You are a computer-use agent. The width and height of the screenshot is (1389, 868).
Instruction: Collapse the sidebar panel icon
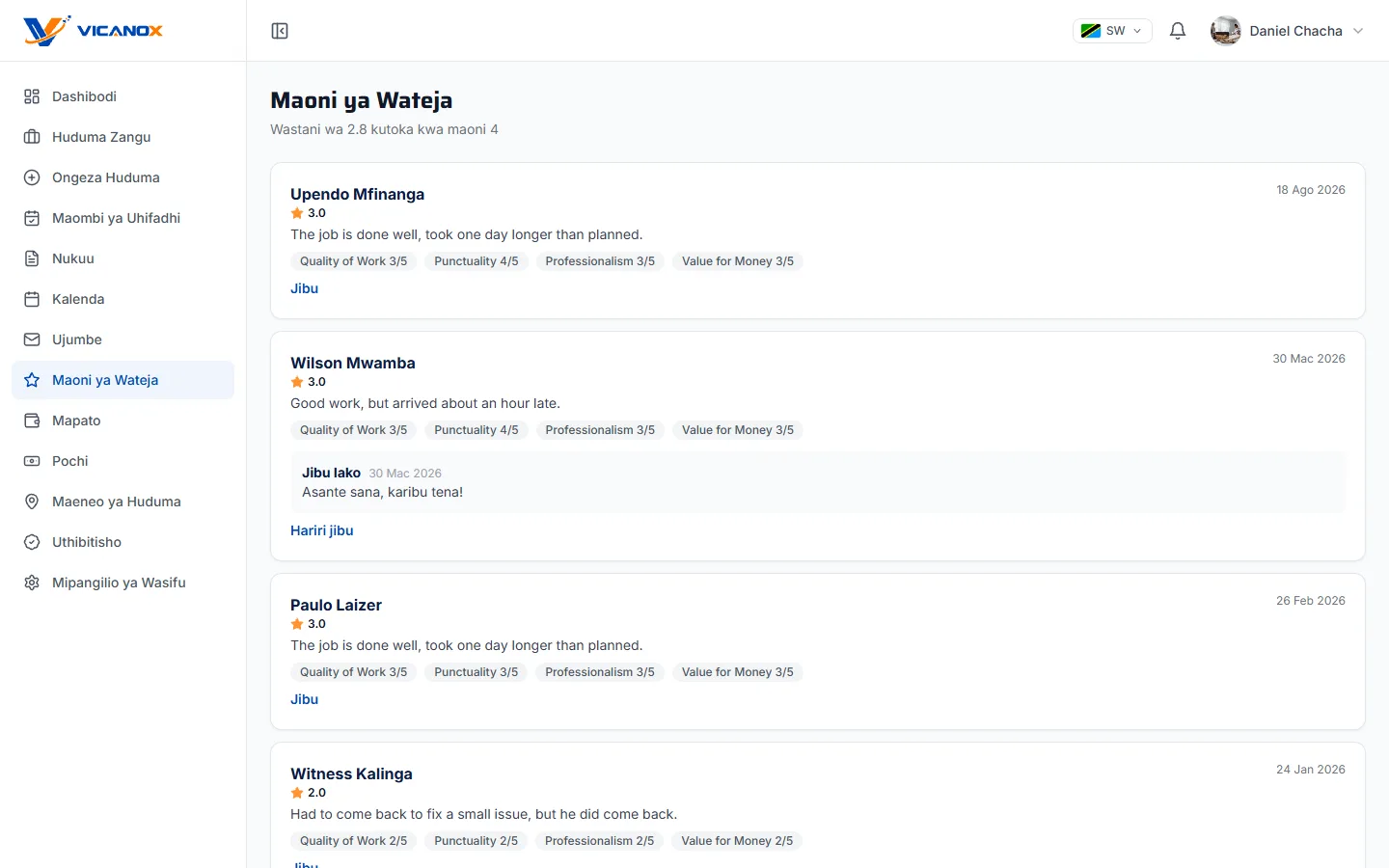pos(280,31)
